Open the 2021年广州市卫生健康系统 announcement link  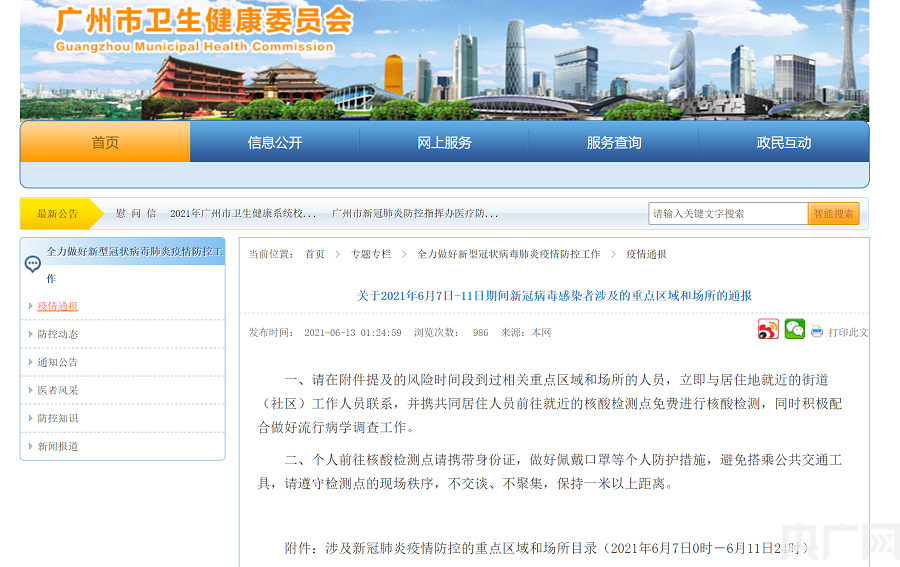point(243,214)
